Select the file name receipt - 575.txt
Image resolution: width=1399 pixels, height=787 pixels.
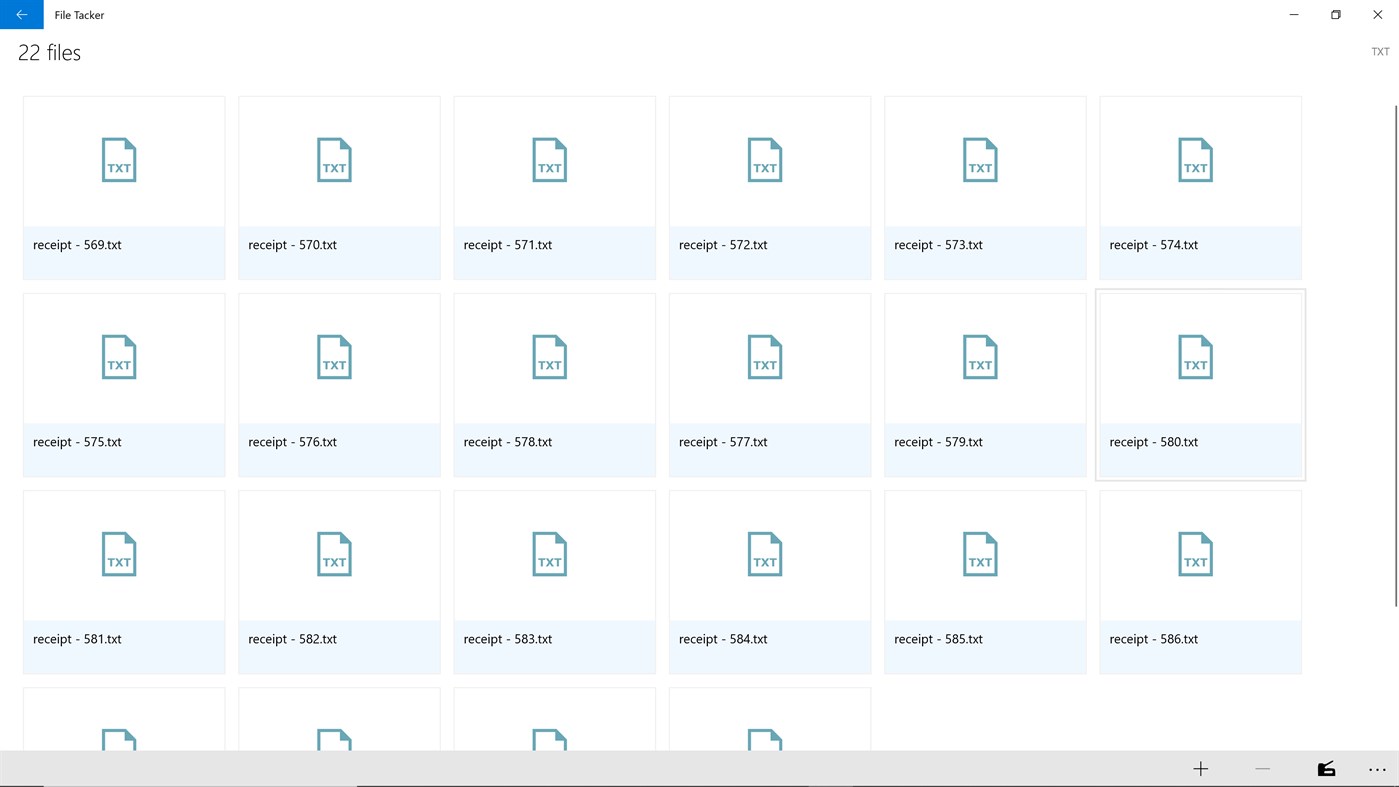tap(77, 442)
